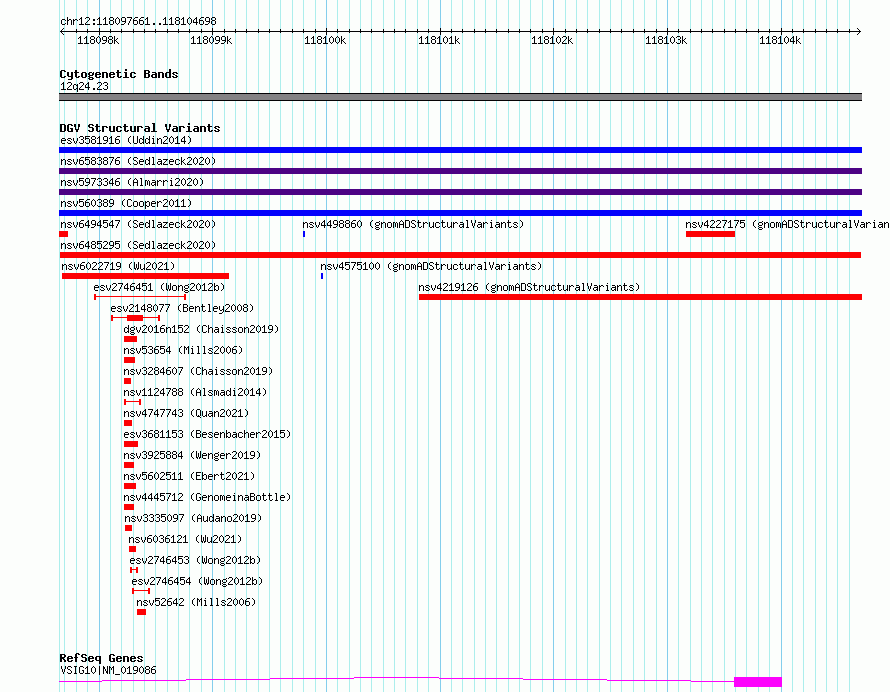This screenshot has height=692, width=890.
Task: Open the nsv5973346 (Almarri2020) variant
Action: tap(132, 182)
